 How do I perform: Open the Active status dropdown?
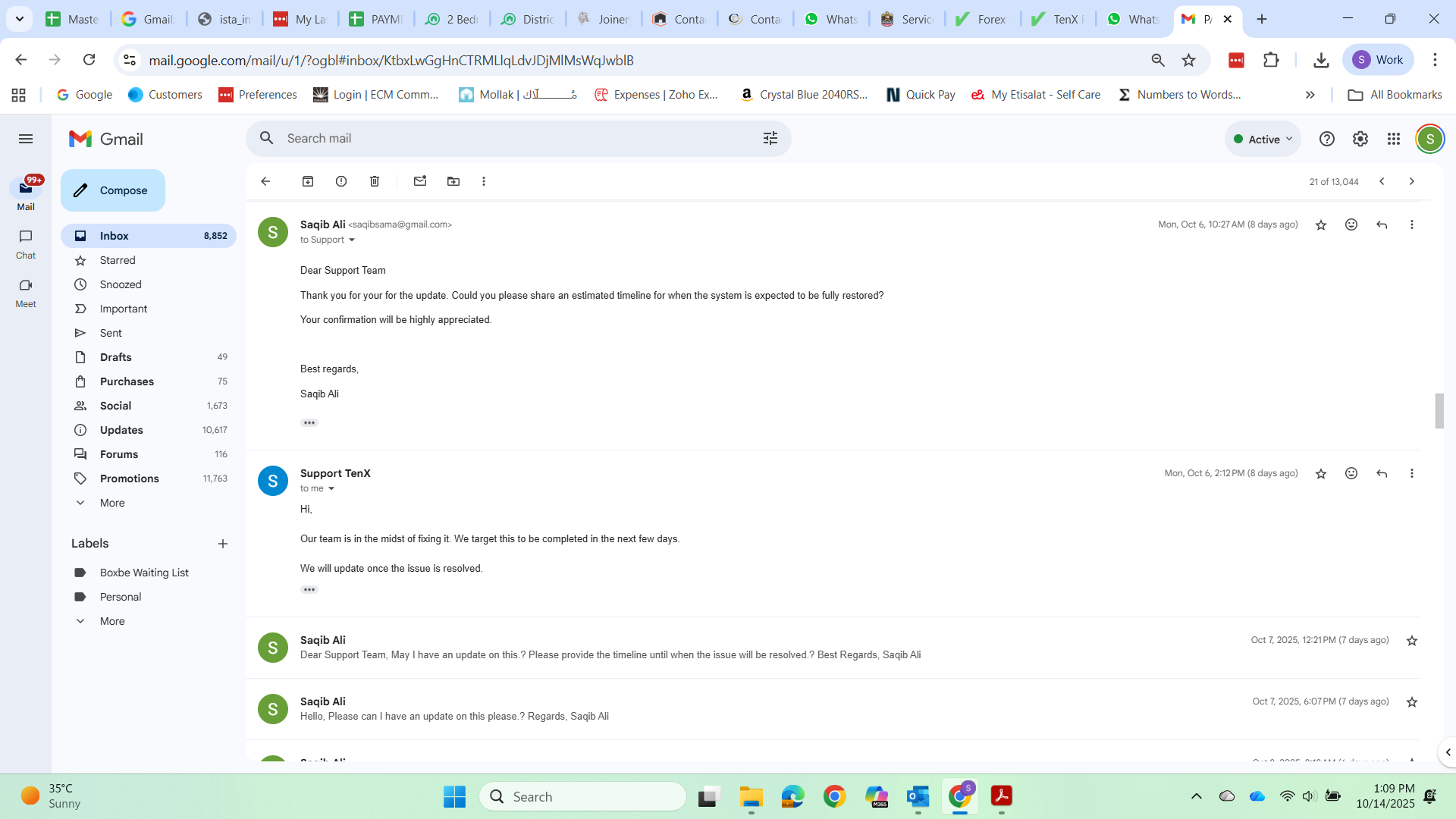point(1263,140)
